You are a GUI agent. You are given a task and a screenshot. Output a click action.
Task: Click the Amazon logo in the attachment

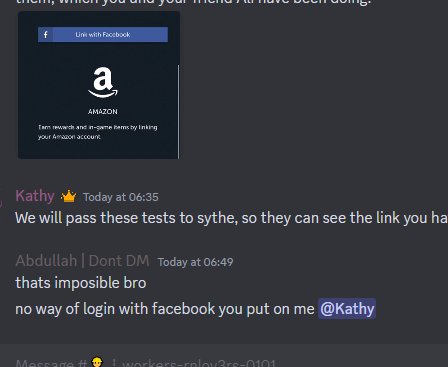[x=103, y=82]
